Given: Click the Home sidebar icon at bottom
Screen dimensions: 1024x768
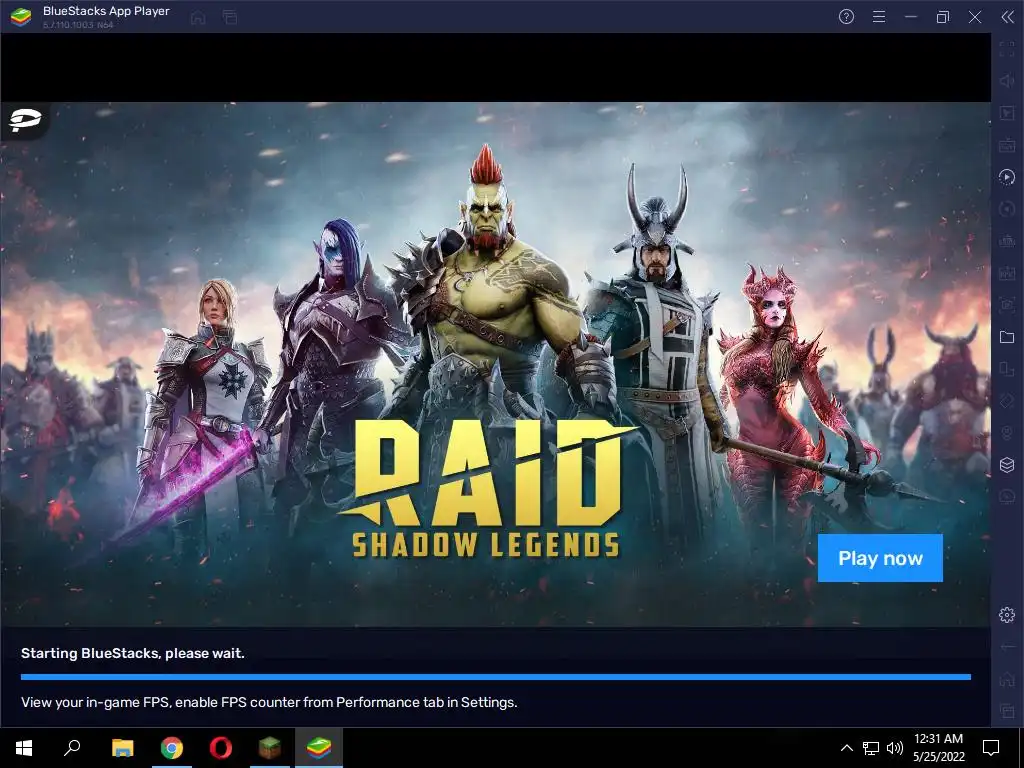Looking at the screenshot, I should coord(1007,679).
